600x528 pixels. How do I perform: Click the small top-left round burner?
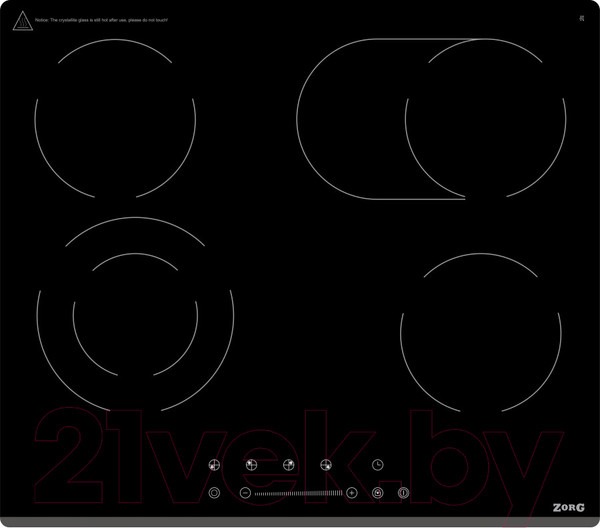pos(115,120)
